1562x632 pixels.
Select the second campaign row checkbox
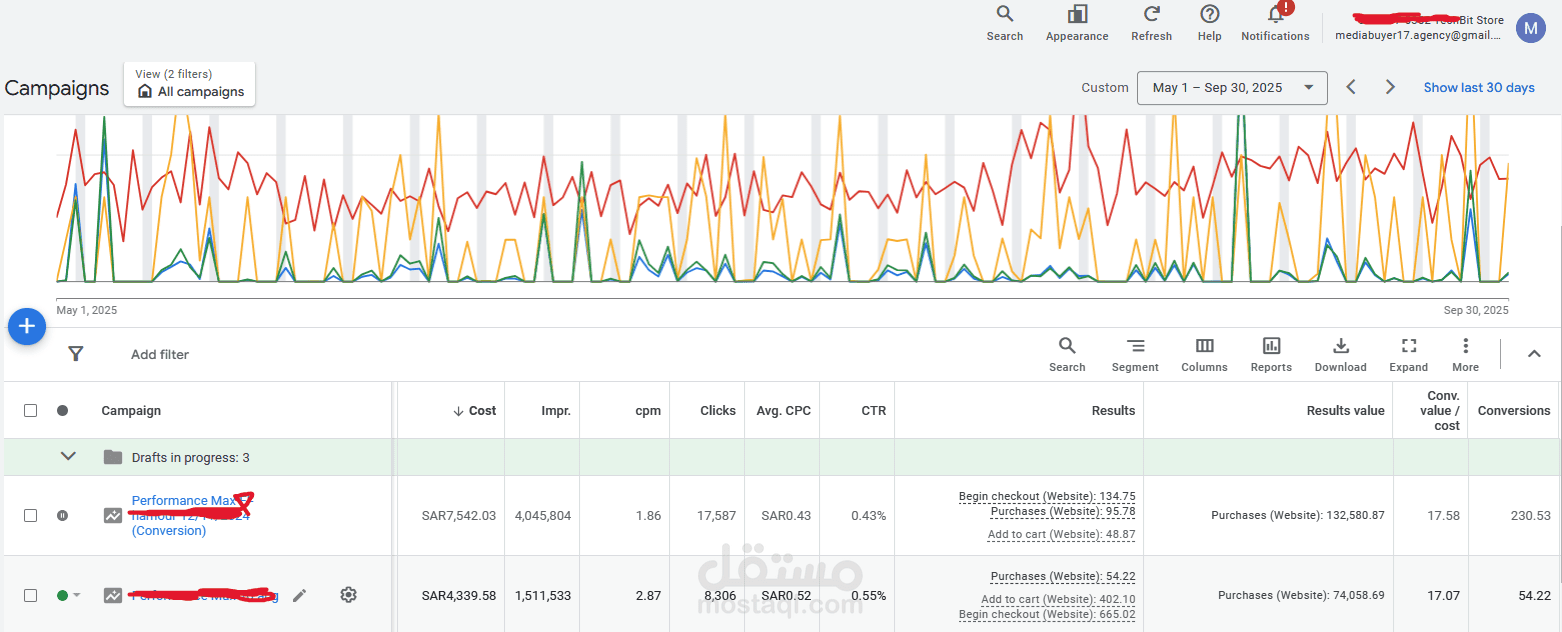[31, 595]
